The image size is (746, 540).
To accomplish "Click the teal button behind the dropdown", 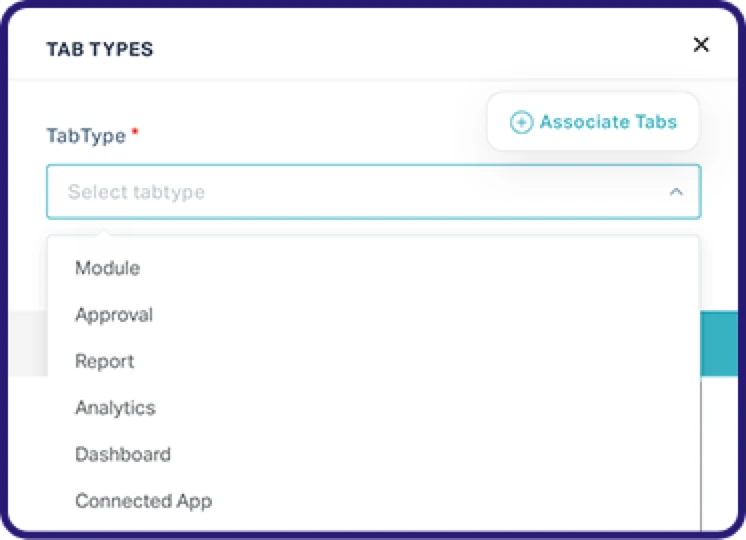I will (x=718, y=343).
